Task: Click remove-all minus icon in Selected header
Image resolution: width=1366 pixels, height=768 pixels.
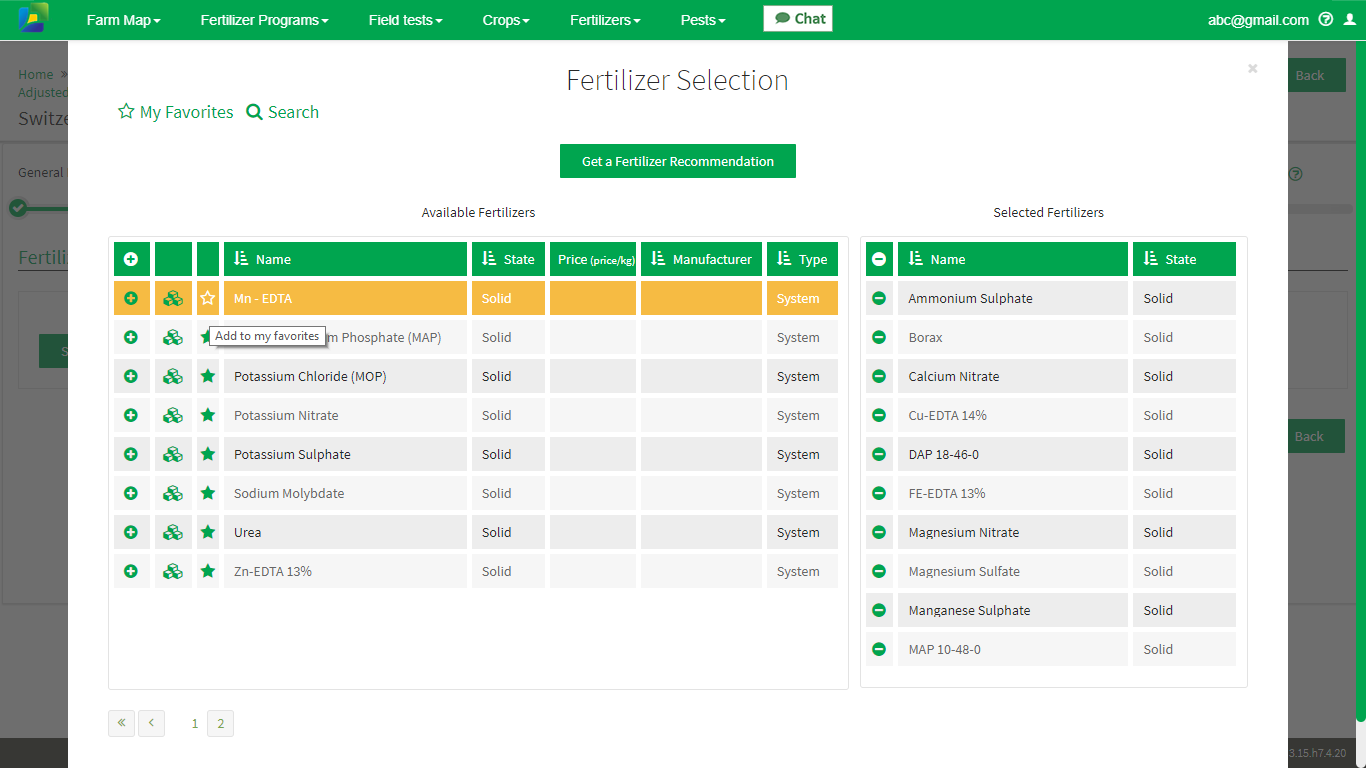Action: click(879, 259)
